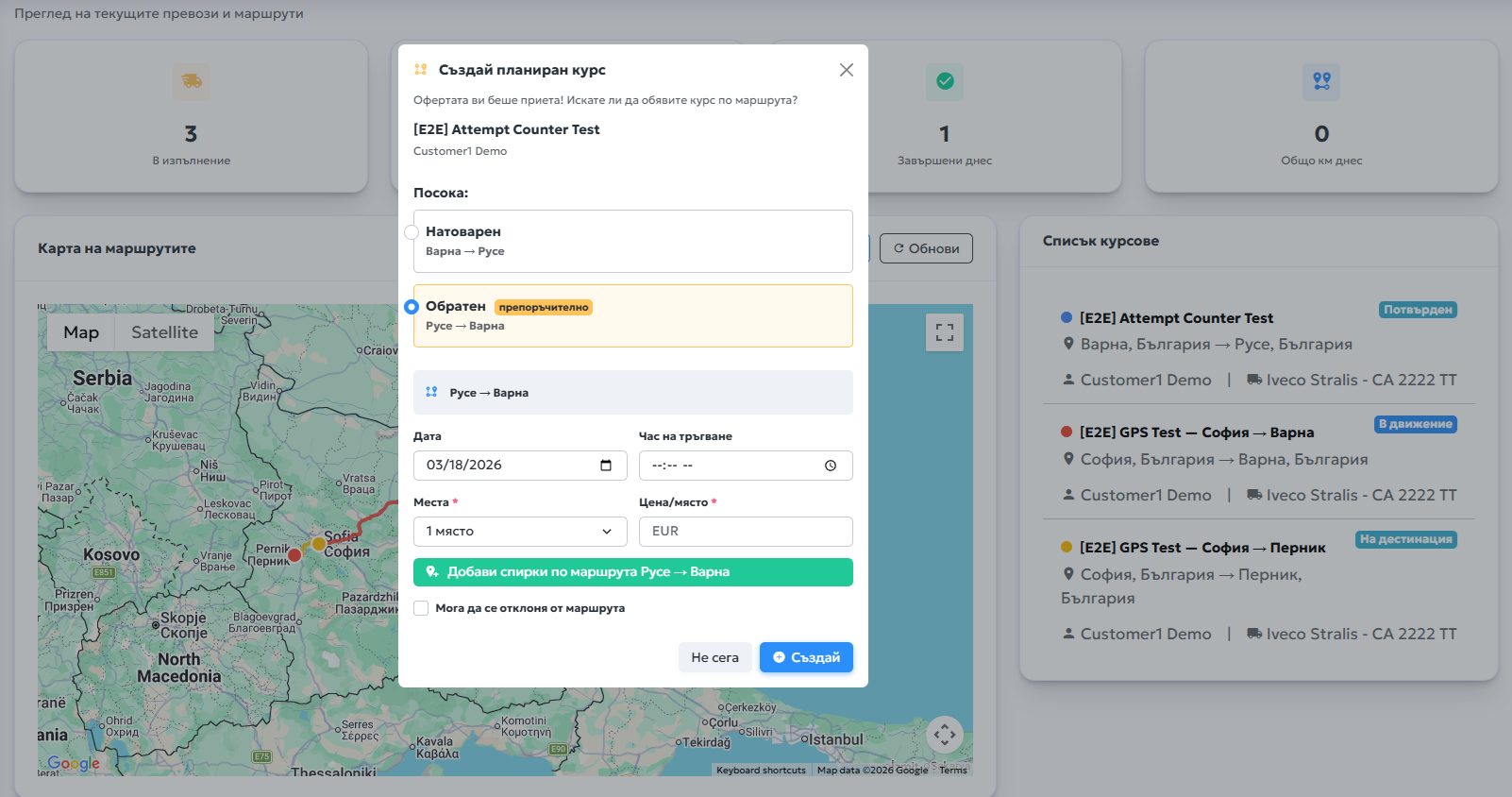Click the route icon beside the dialog title

click(421, 70)
